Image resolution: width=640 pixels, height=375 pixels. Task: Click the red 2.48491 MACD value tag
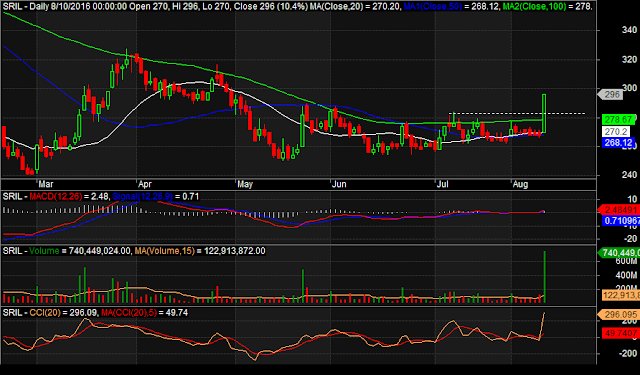pos(620,210)
